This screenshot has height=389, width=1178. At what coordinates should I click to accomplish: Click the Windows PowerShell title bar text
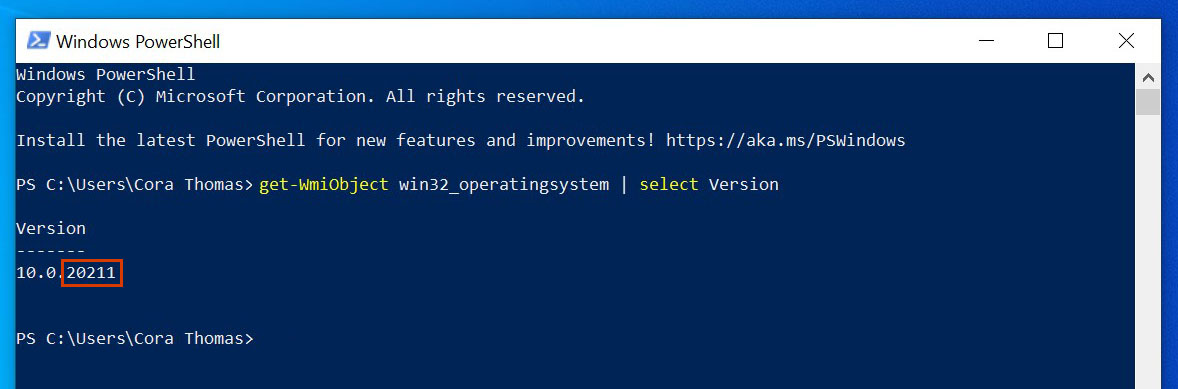point(137,41)
